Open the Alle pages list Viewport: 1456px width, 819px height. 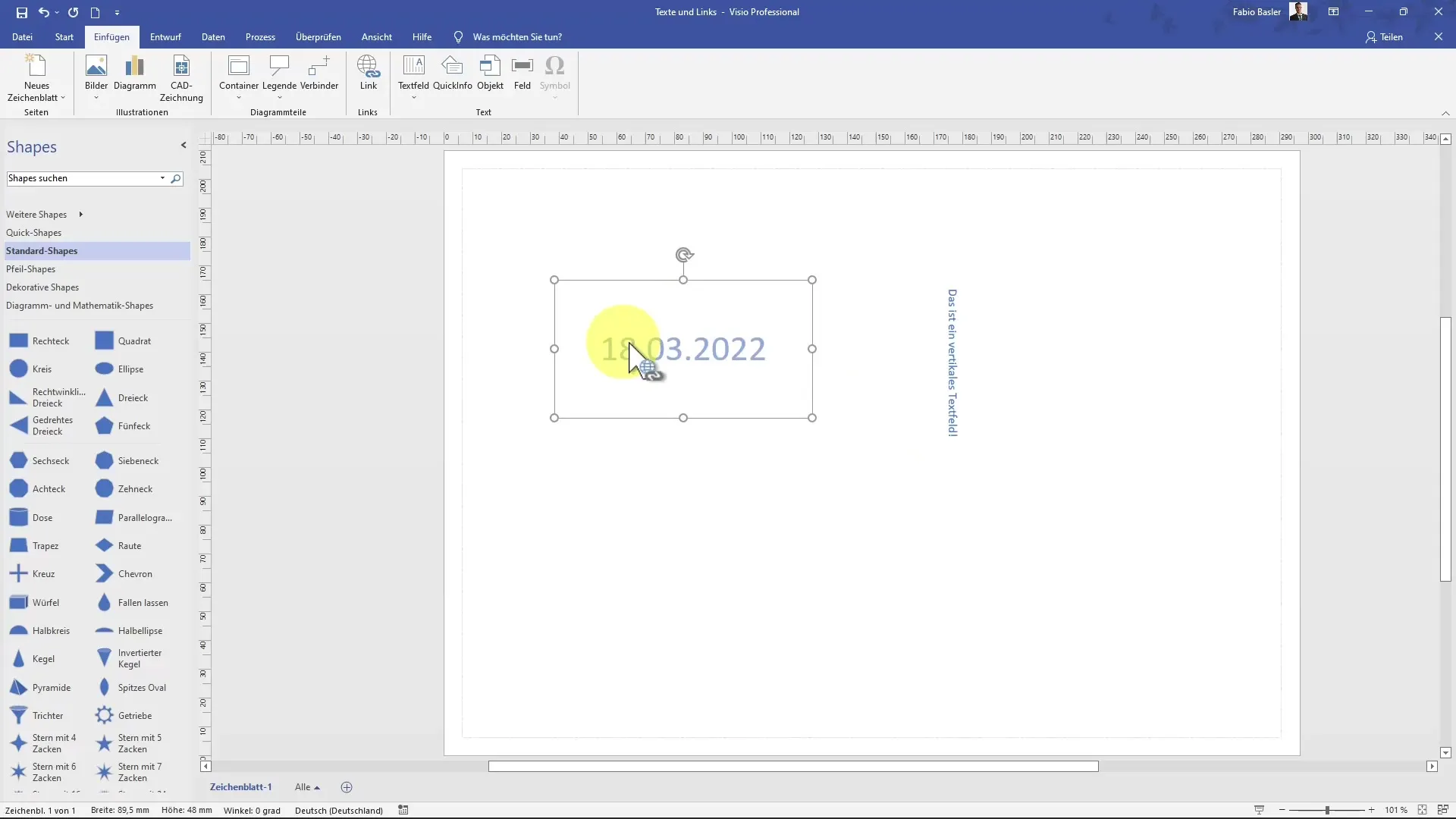tap(307, 787)
